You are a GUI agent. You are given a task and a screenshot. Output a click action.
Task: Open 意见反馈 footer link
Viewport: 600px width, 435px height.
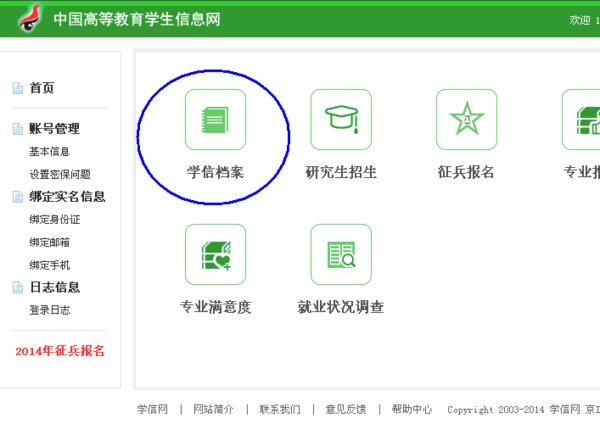tap(346, 409)
